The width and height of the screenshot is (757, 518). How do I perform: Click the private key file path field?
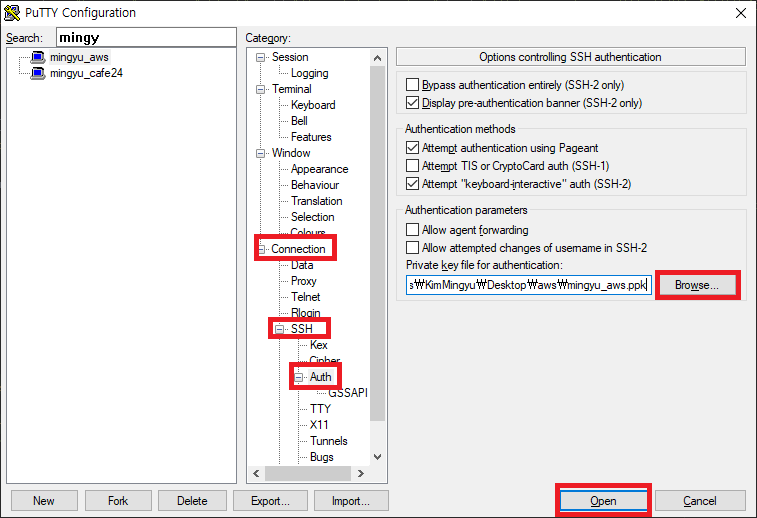pos(529,285)
